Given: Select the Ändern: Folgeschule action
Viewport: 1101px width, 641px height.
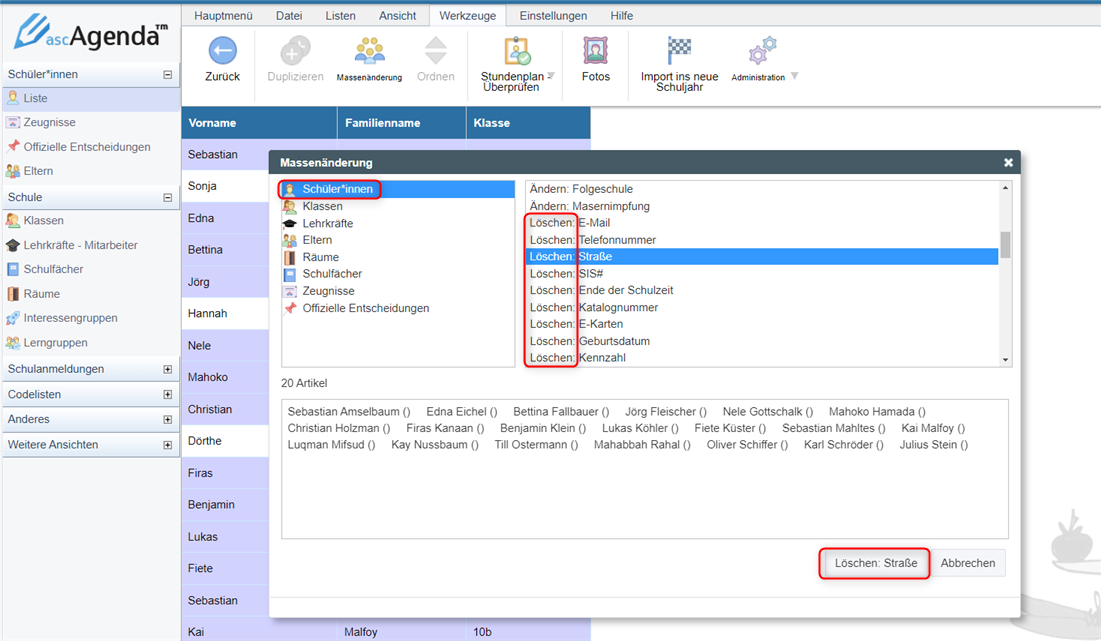Looking at the screenshot, I should (763, 189).
